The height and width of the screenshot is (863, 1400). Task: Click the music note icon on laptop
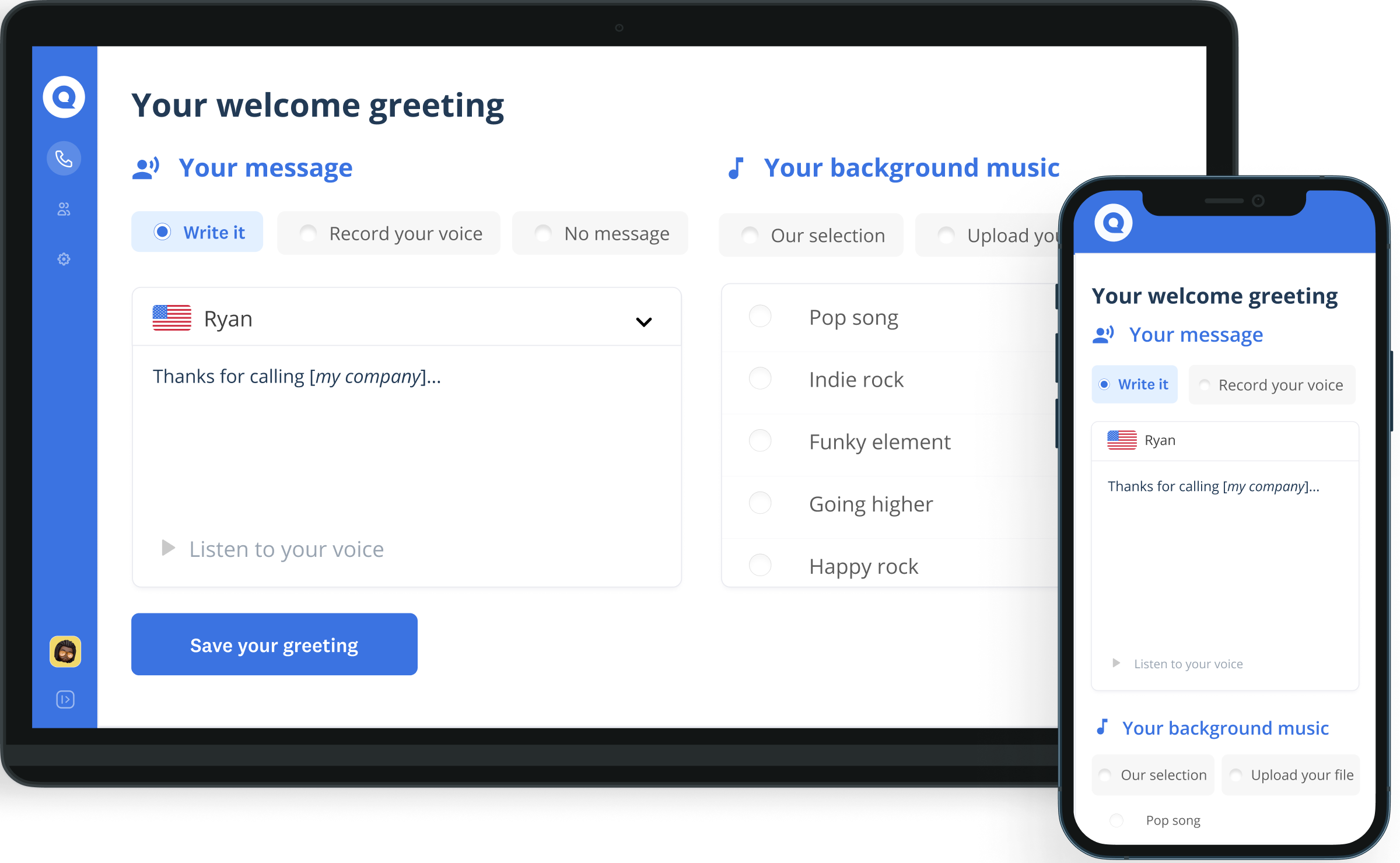coord(736,168)
